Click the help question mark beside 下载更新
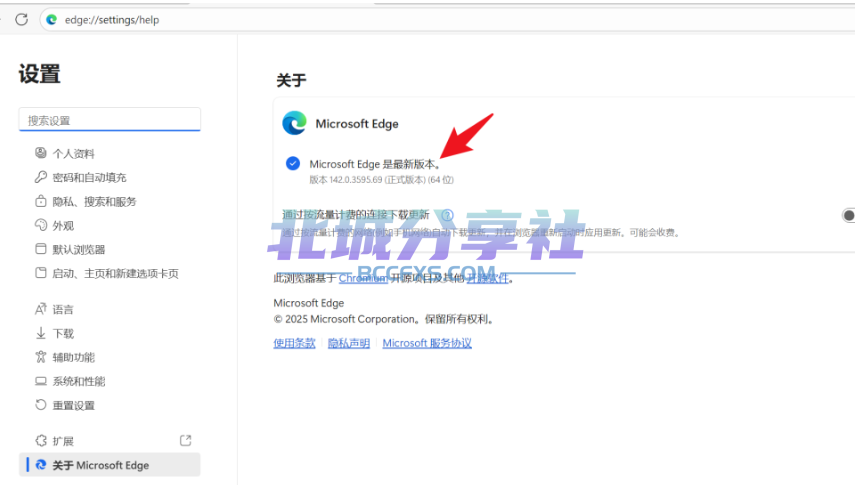The height and width of the screenshot is (485, 855). pyautogui.click(x=447, y=215)
